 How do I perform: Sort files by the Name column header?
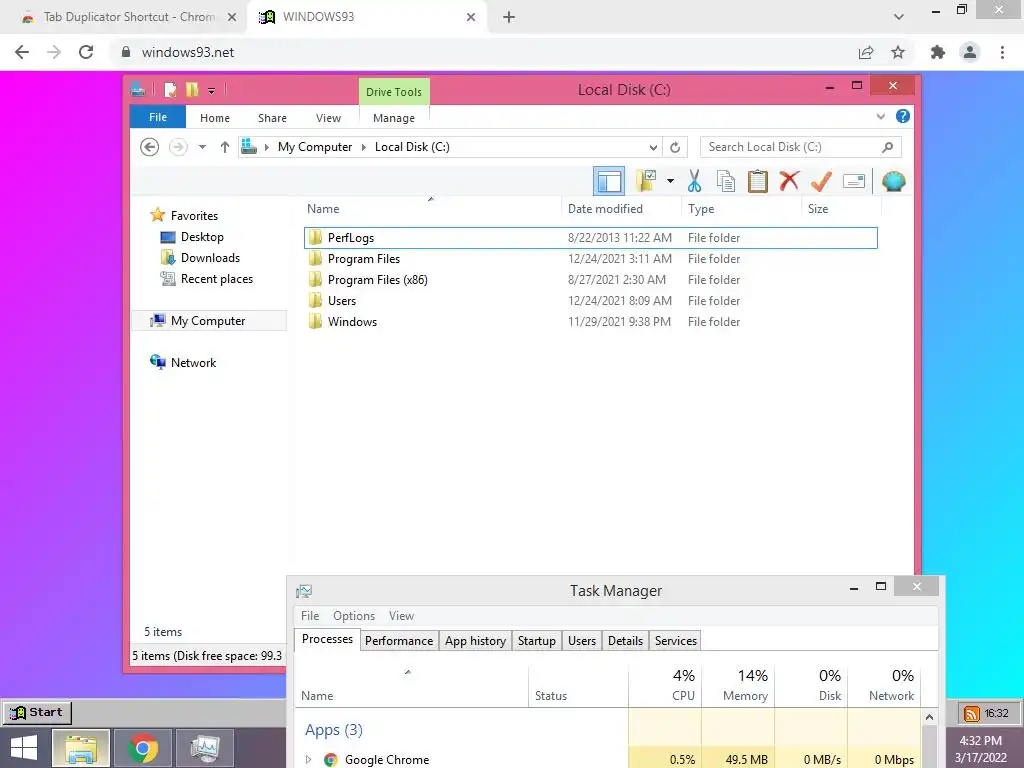pos(432,209)
